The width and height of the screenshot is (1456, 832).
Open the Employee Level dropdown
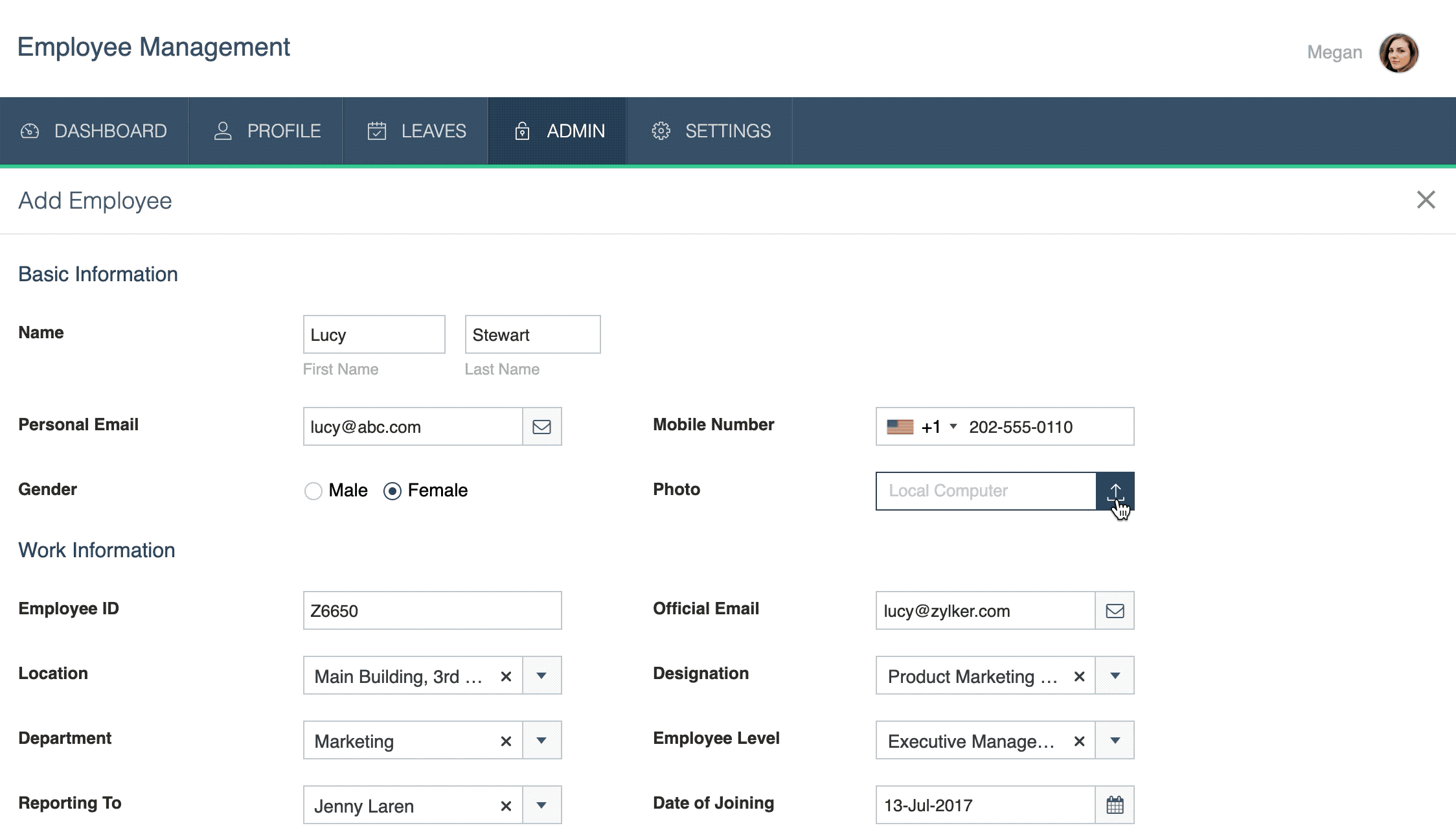1115,741
